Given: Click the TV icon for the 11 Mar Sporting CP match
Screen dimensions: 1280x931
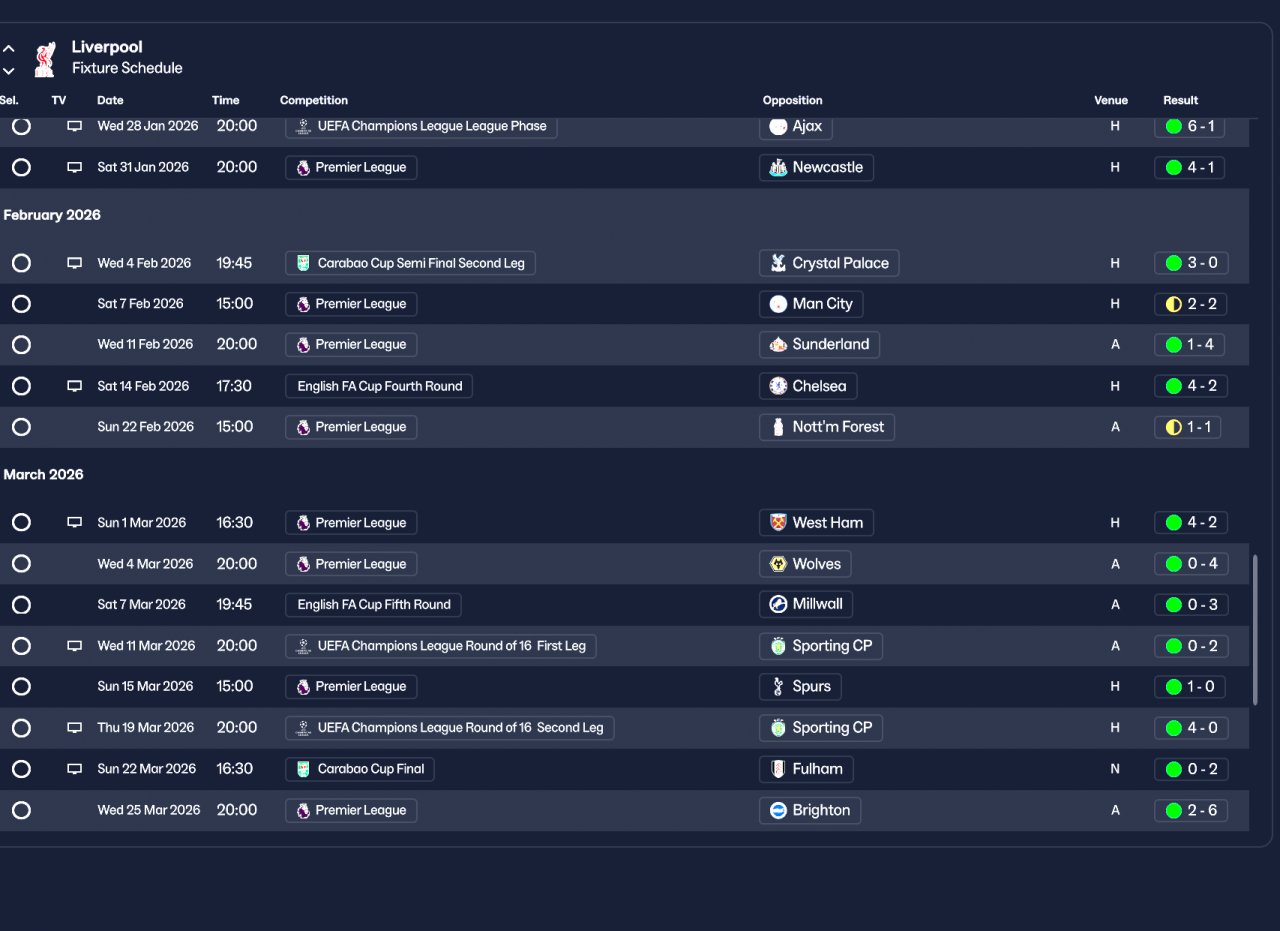Looking at the screenshot, I should (x=74, y=646).
